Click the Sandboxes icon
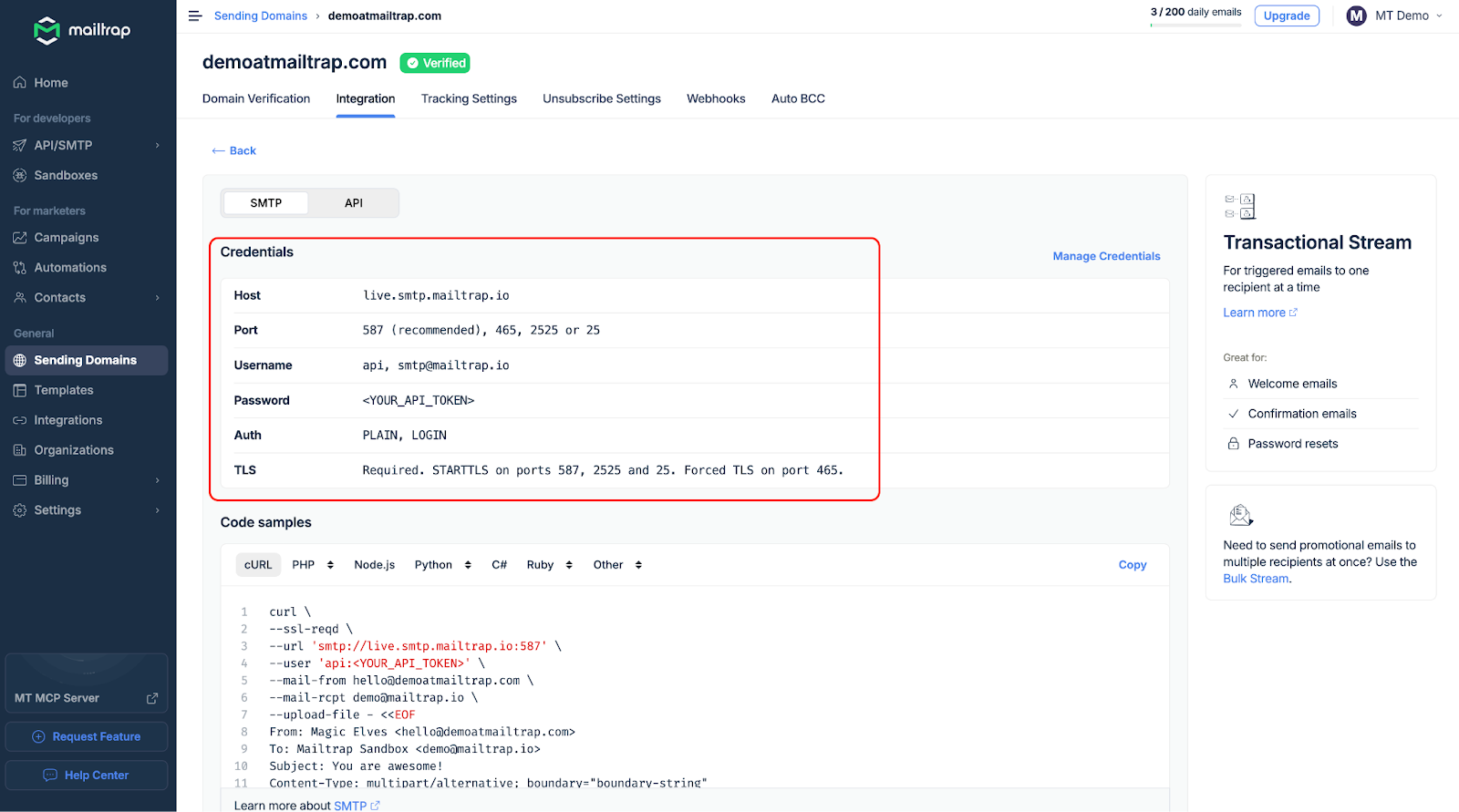 [20, 175]
